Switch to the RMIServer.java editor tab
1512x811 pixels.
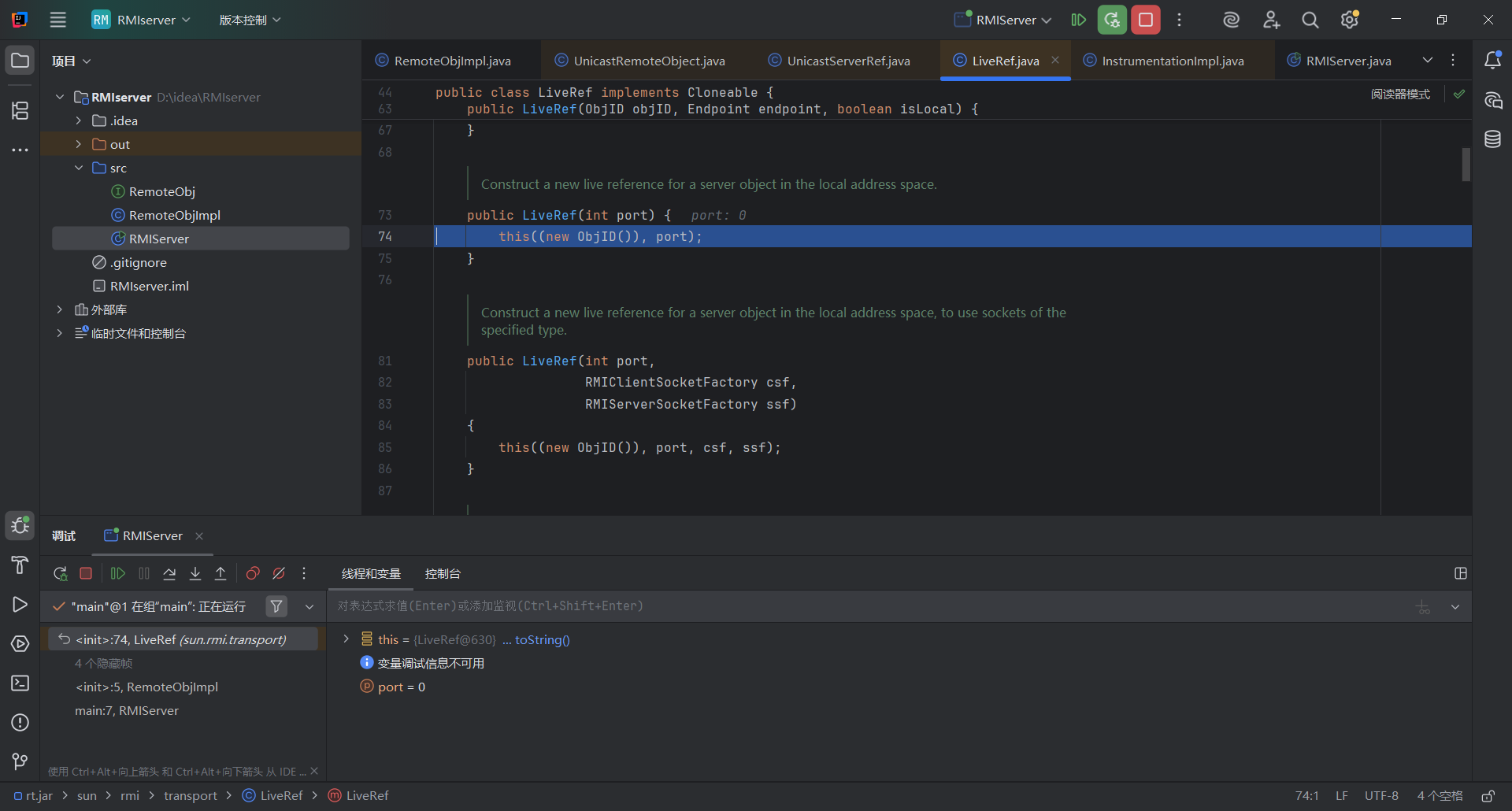coord(1347,61)
